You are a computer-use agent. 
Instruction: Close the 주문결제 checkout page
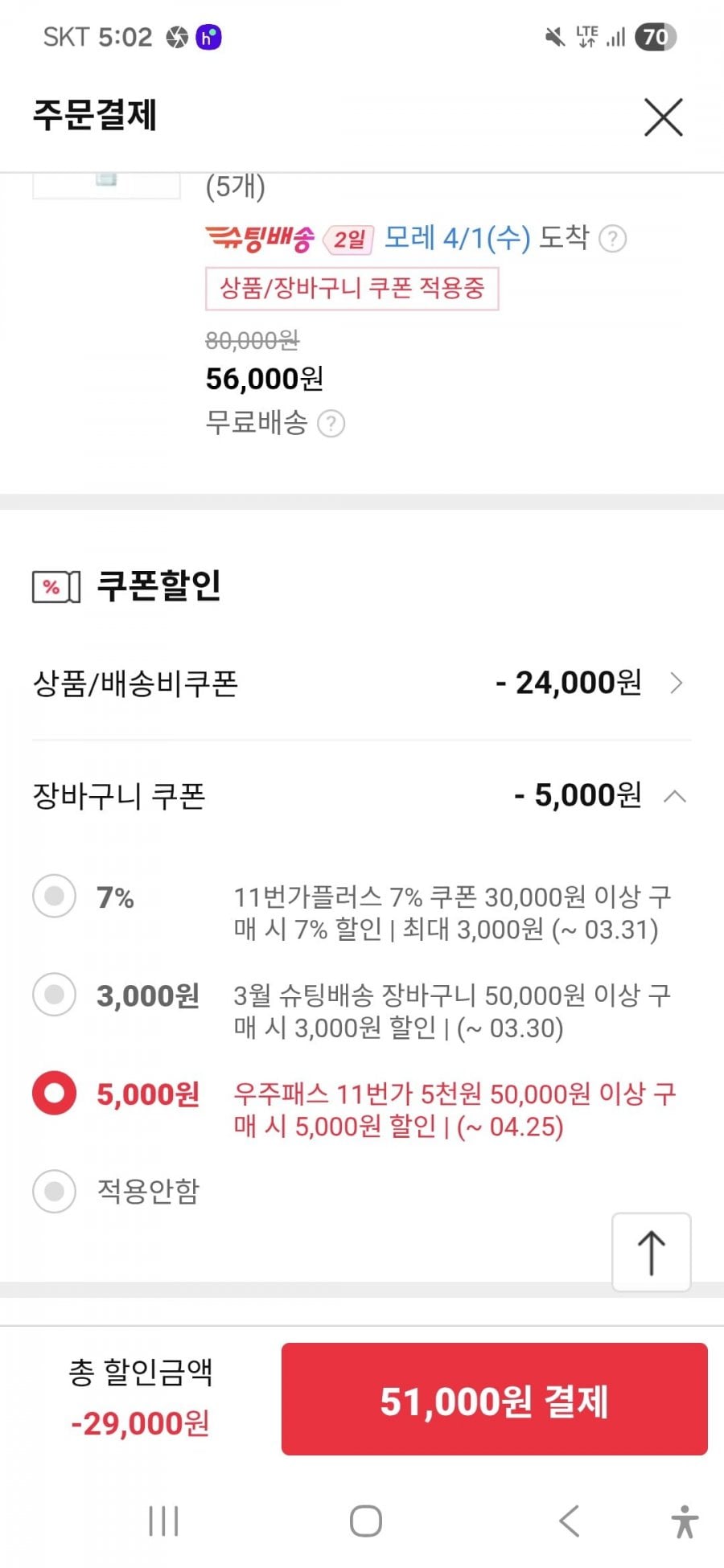pyautogui.click(x=663, y=117)
